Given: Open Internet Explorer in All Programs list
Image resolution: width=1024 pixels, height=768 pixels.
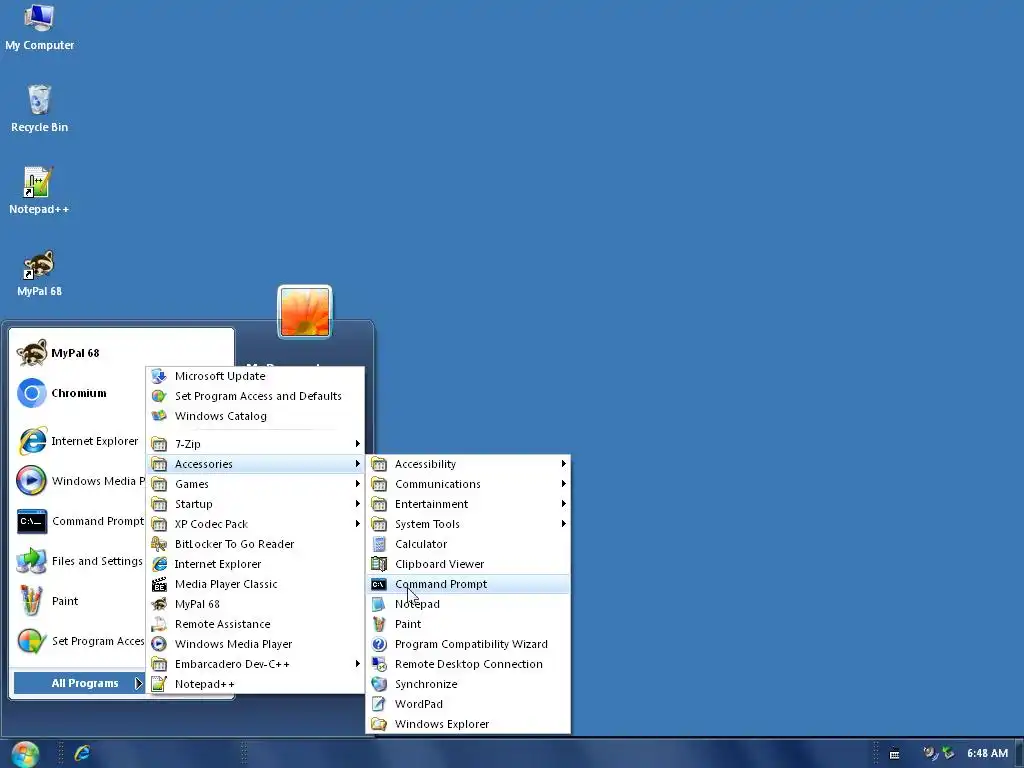Looking at the screenshot, I should pyautogui.click(x=255, y=564).
